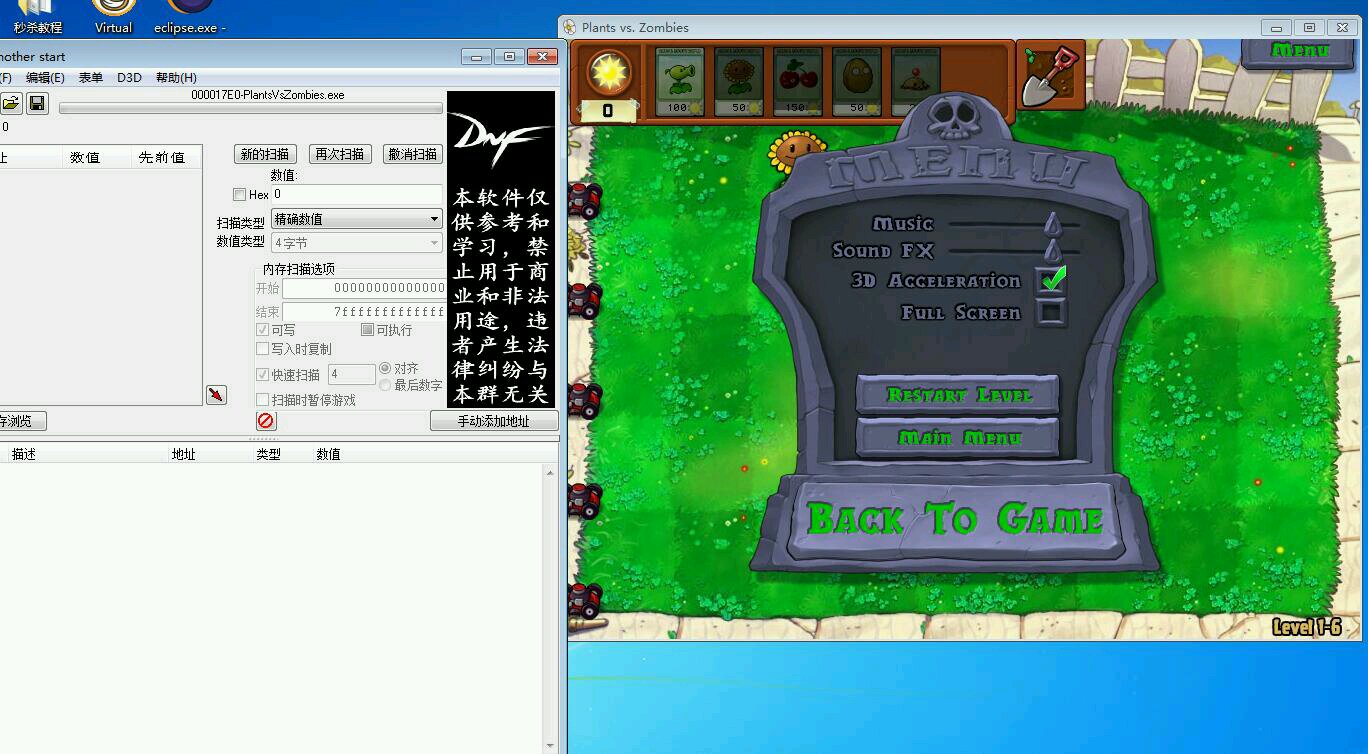Click the Level 1-6 label in the game

[1306, 627]
